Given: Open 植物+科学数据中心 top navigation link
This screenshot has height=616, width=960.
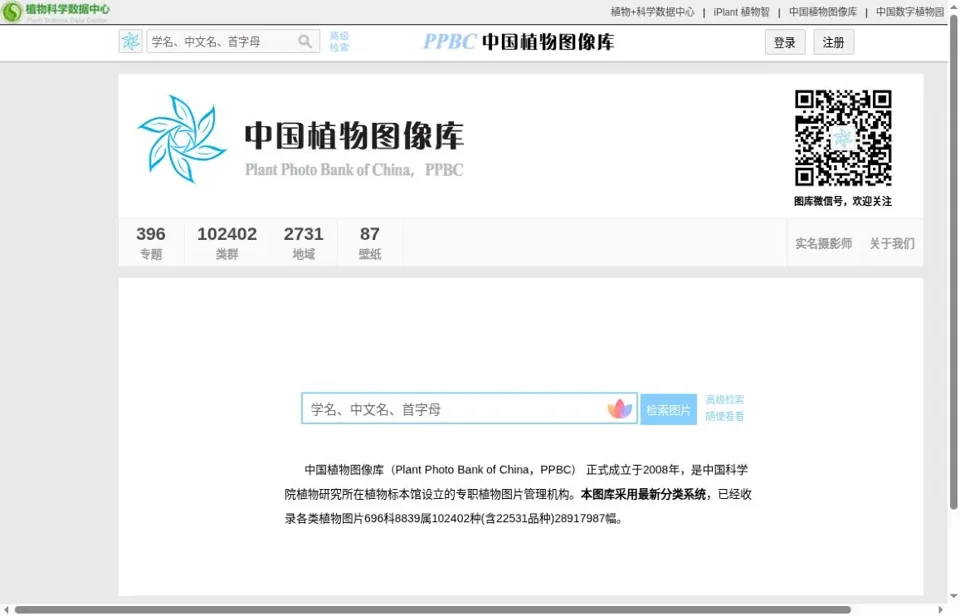Looking at the screenshot, I should [653, 12].
